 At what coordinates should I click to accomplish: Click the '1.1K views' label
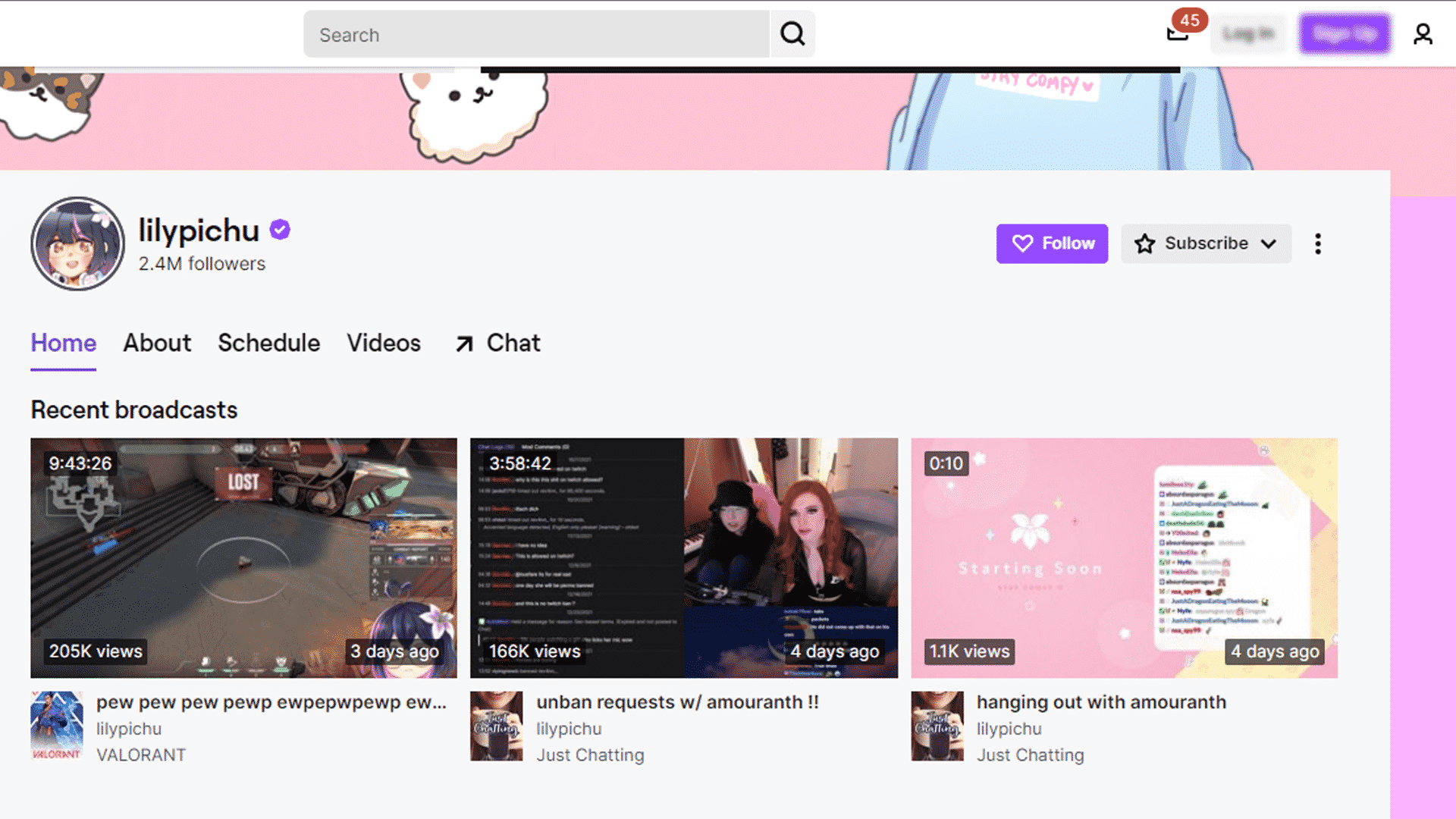pos(970,651)
